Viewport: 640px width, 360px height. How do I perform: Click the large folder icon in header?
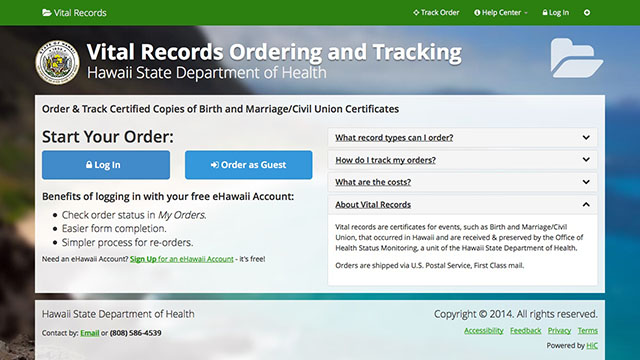pos(576,58)
